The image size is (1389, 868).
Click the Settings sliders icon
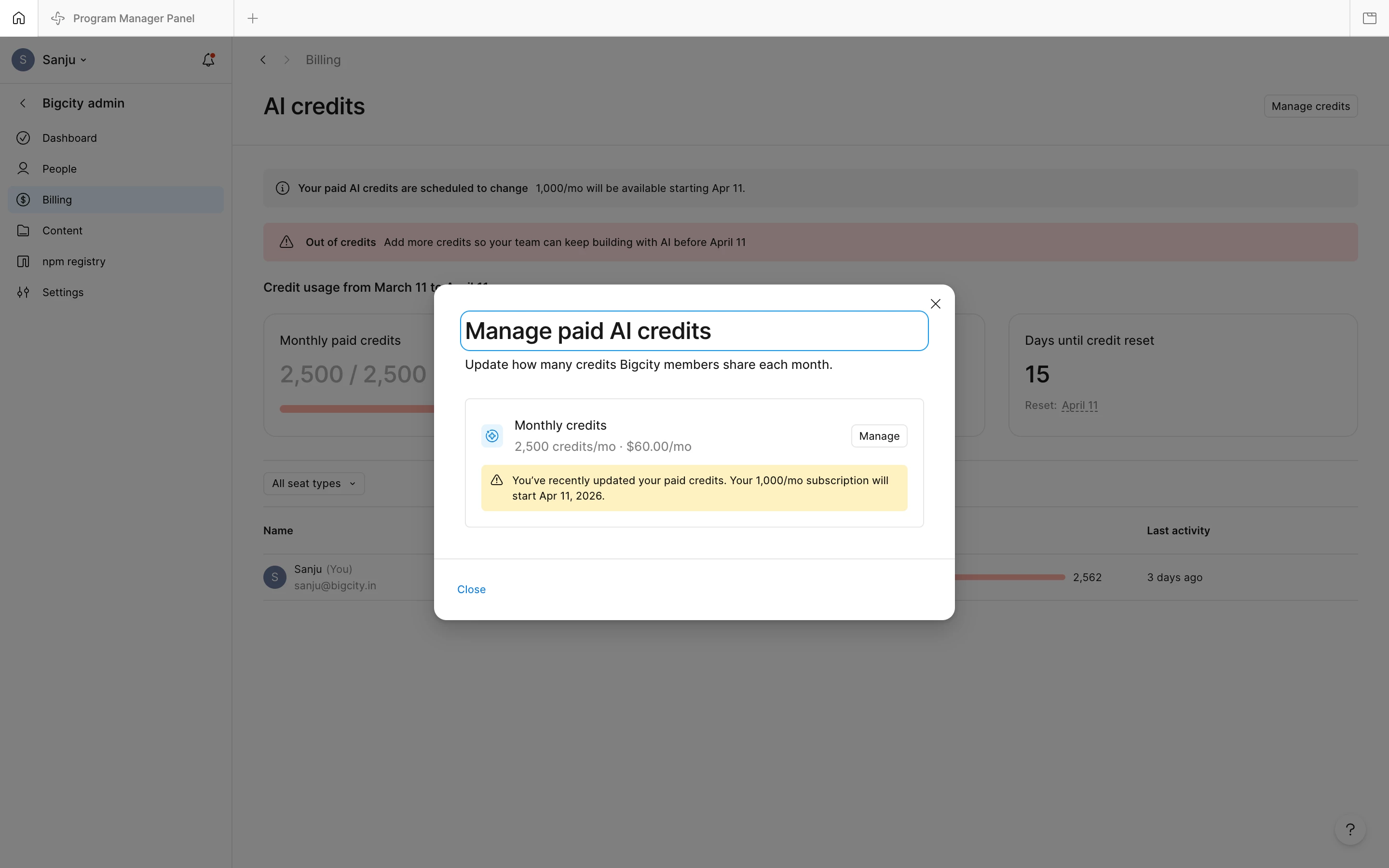[x=23, y=292]
